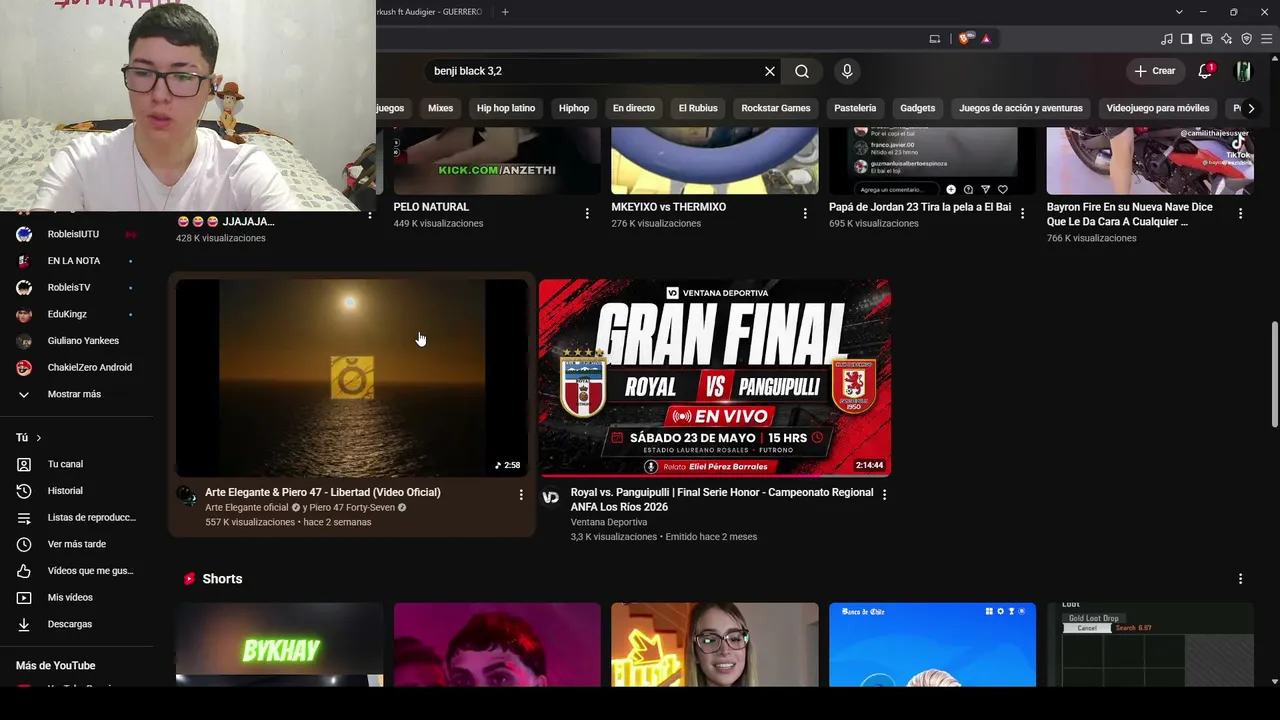Clear the search box text
Viewport: 1280px width, 720px height.
(x=770, y=71)
